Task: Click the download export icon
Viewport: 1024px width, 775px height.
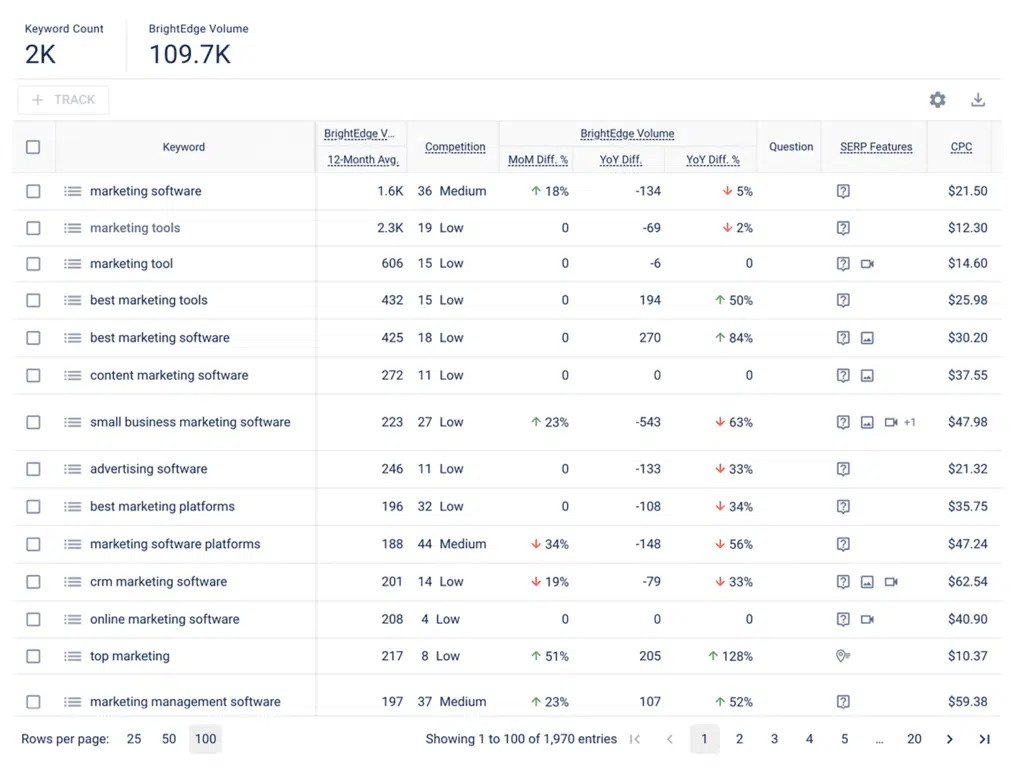Action: pyautogui.click(x=978, y=100)
